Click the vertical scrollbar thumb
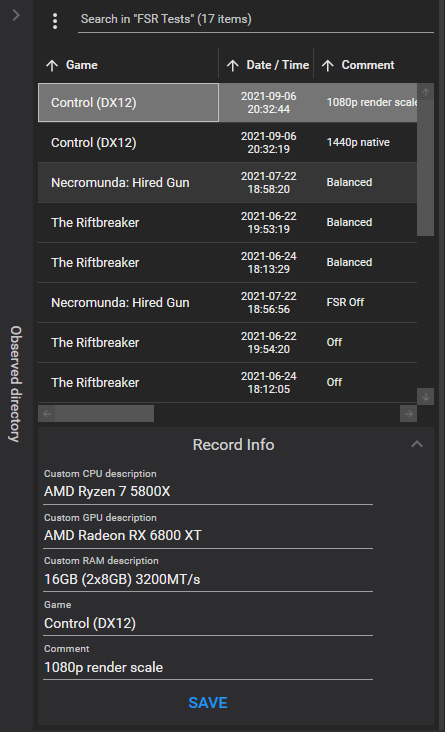The width and height of the screenshot is (445, 732). [425, 168]
